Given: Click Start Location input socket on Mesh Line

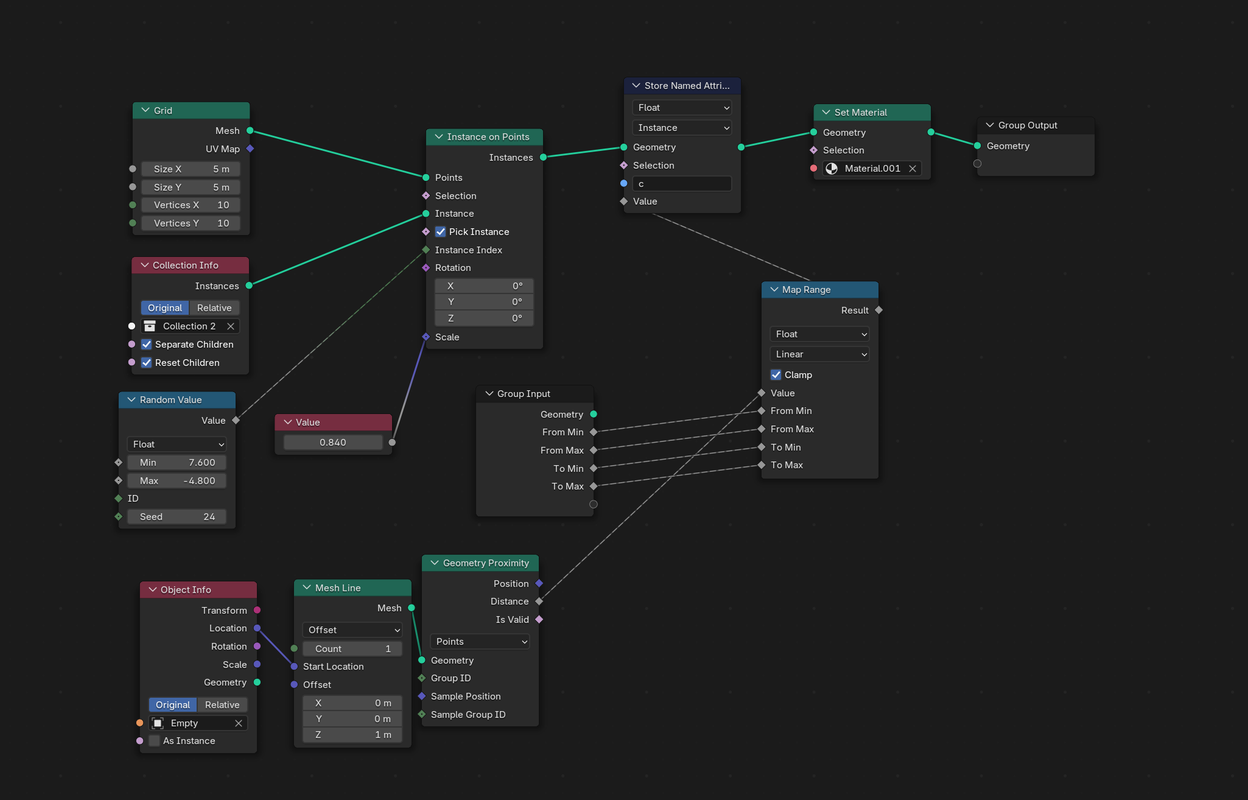Looking at the screenshot, I should tap(294, 666).
